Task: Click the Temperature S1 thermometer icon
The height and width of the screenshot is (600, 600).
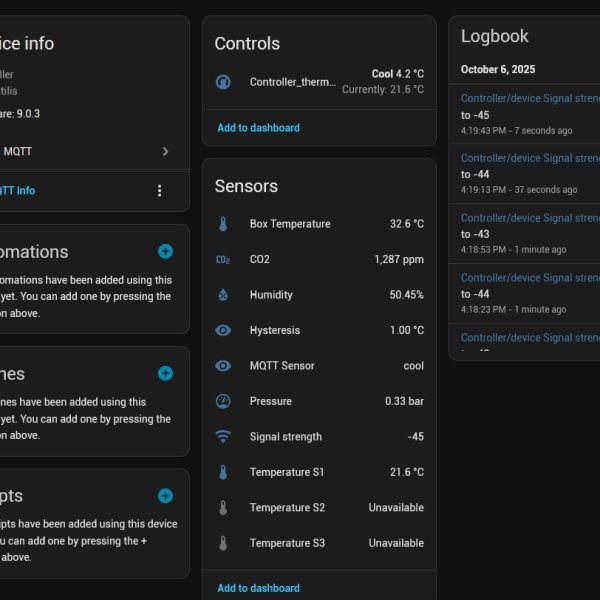Action: (x=223, y=472)
